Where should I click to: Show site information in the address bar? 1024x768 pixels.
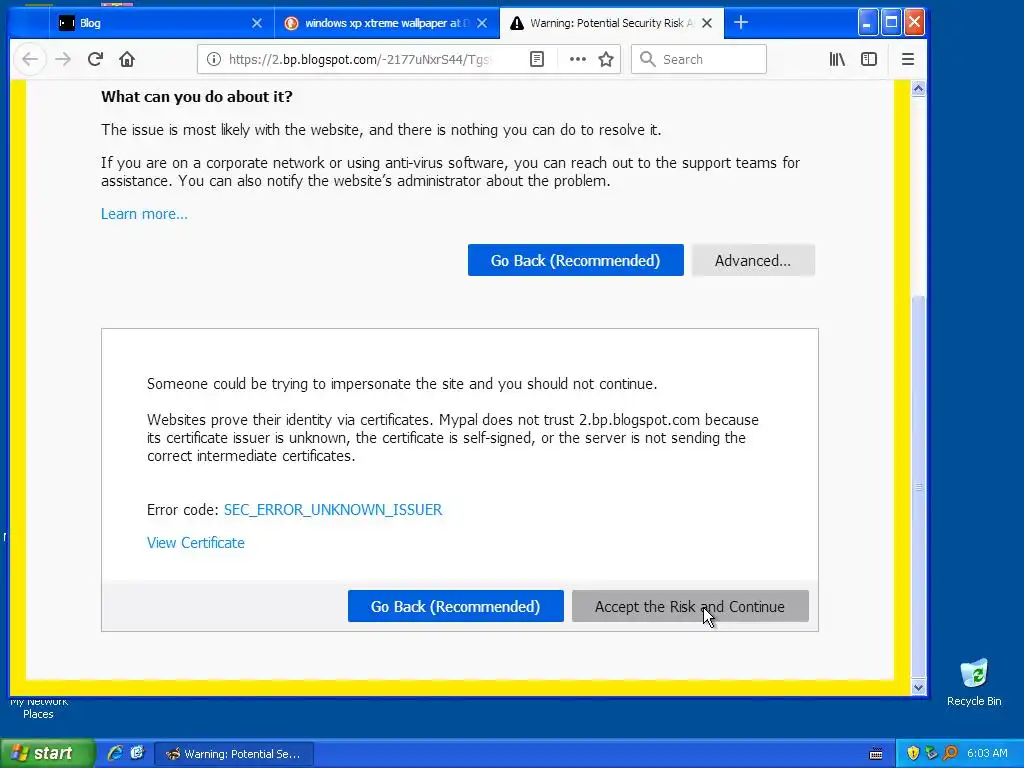(214, 59)
